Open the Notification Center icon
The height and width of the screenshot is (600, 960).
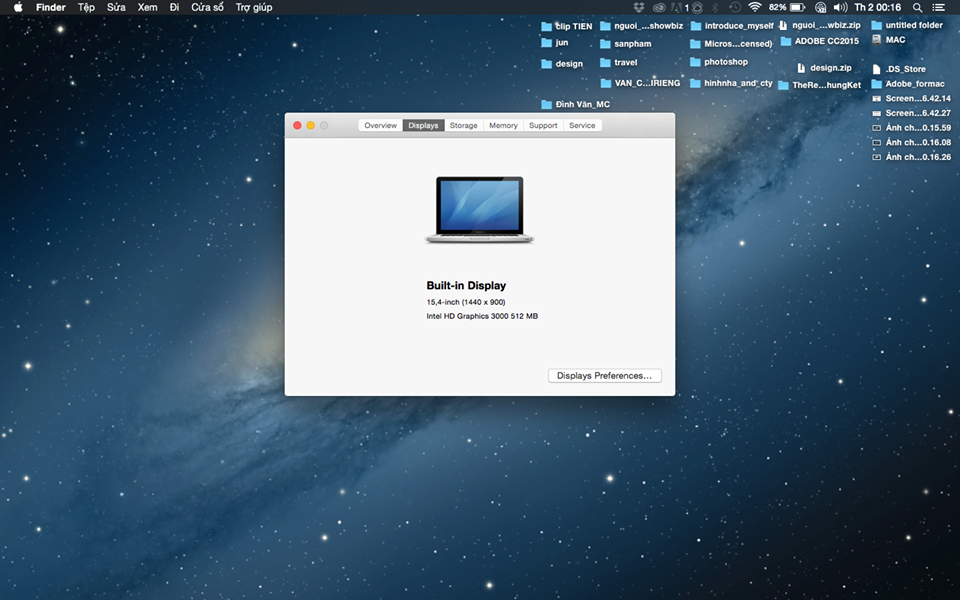938,7
